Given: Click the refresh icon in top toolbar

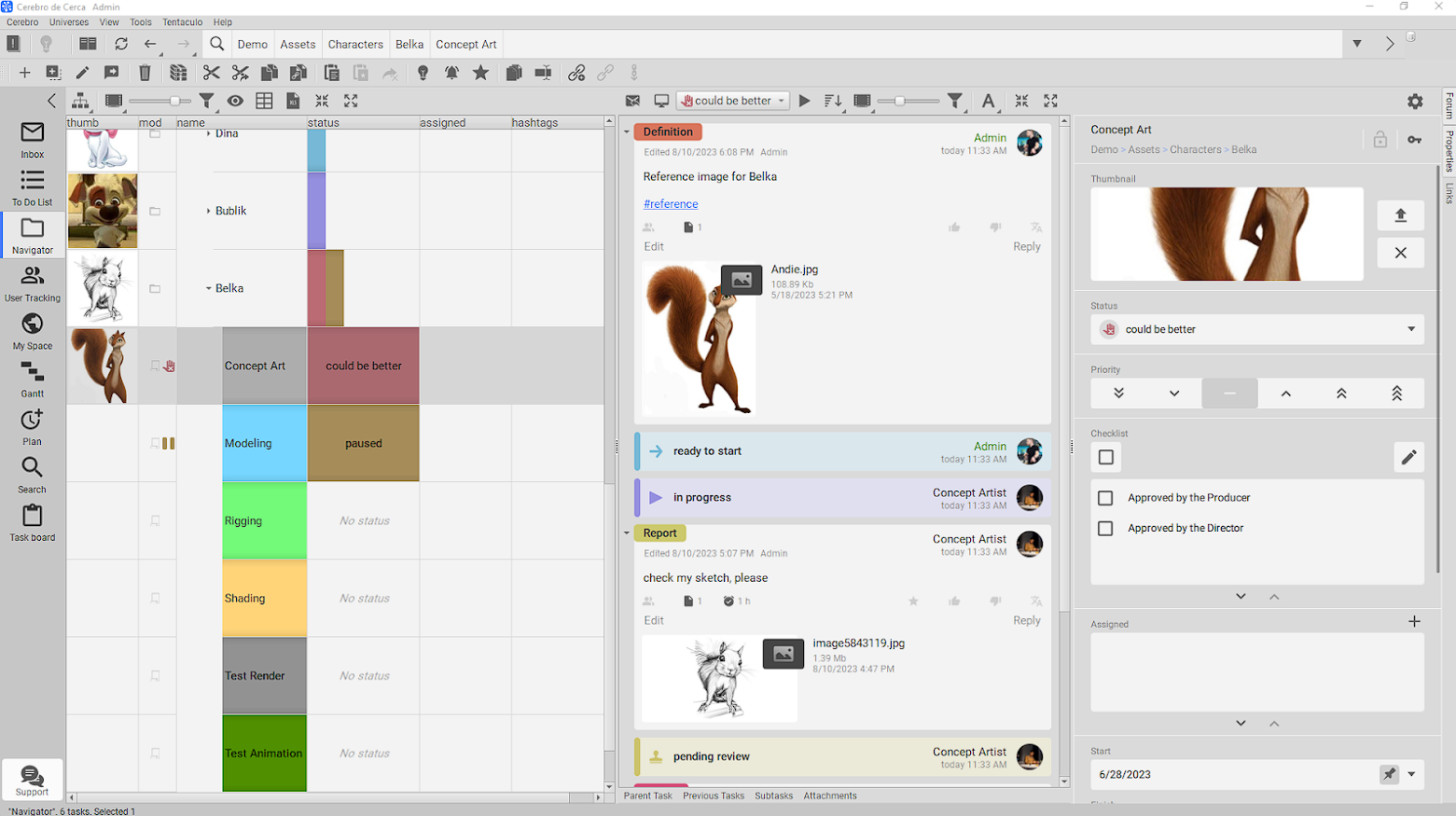Looking at the screenshot, I should coord(121,44).
